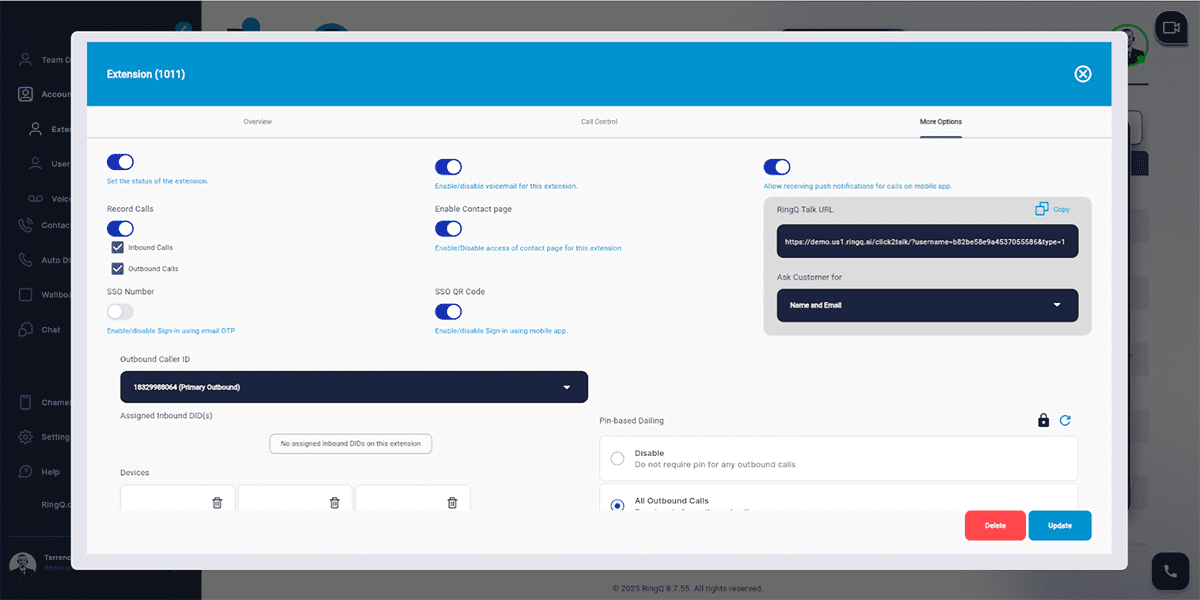Click the refresh icon for Pin-based Dialing
The image size is (1200, 600).
[1065, 421]
